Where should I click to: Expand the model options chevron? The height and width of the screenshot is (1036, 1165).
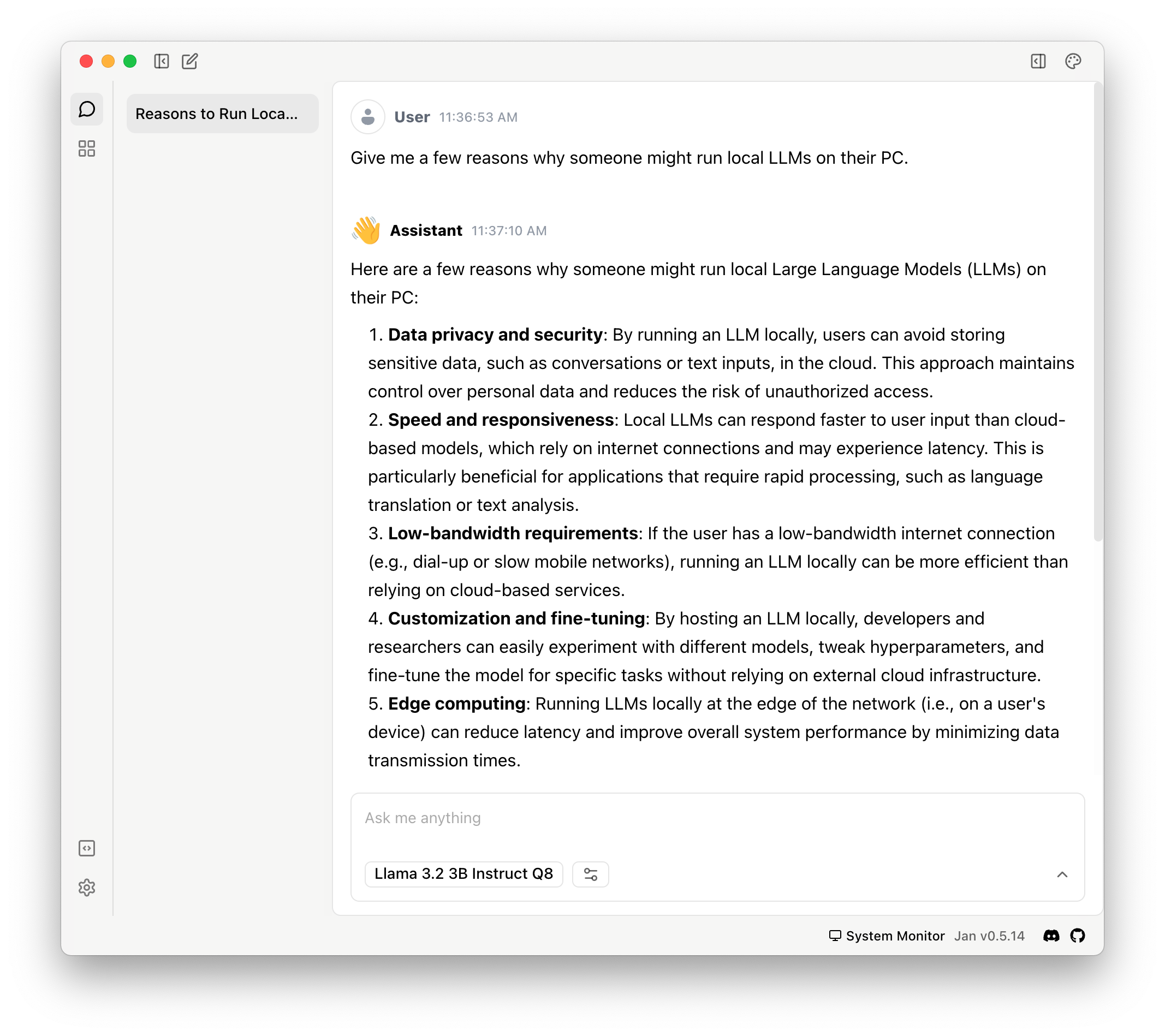point(1062,874)
